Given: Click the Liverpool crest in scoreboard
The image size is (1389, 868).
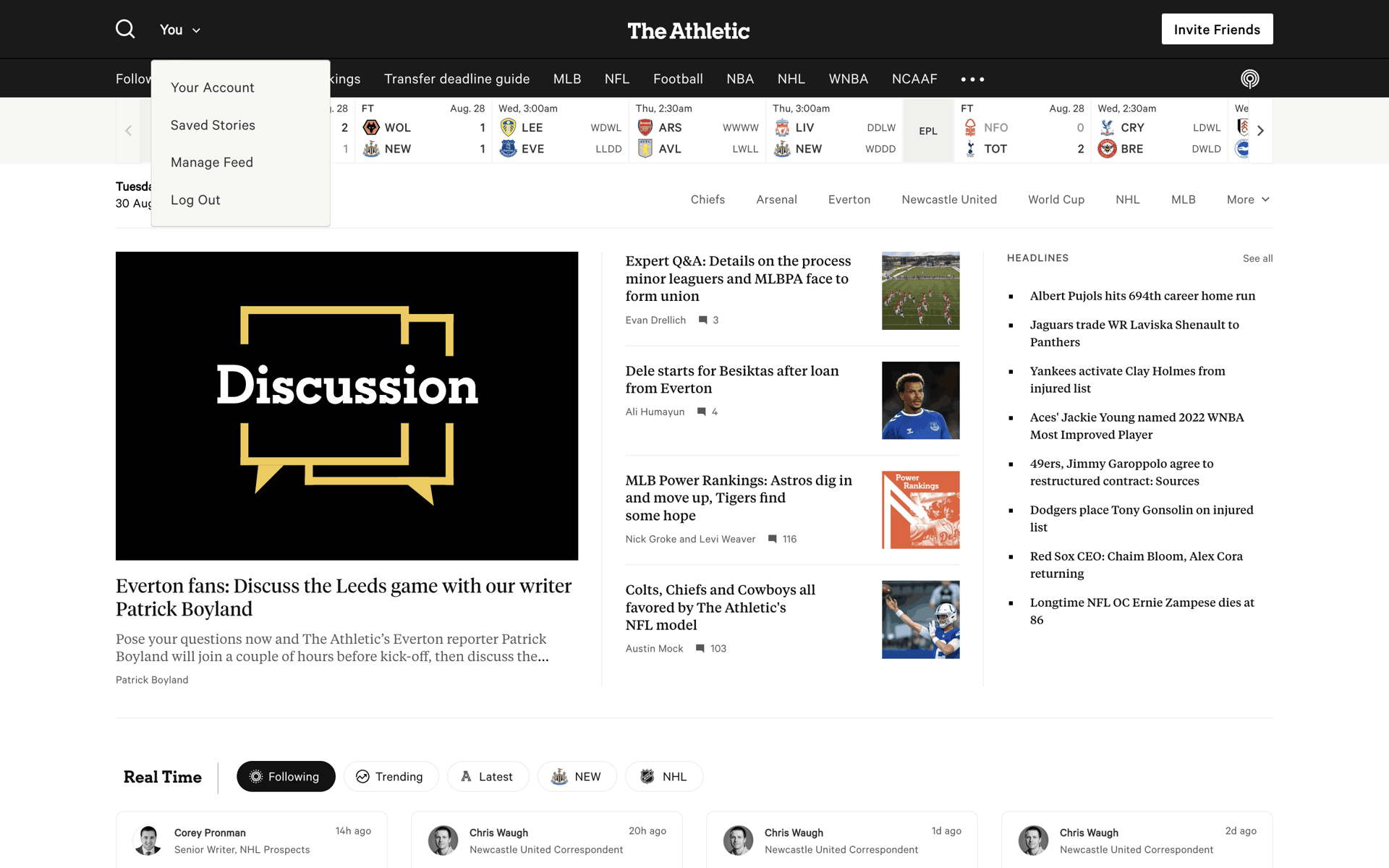Looking at the screenshot, I should point(782,127).
